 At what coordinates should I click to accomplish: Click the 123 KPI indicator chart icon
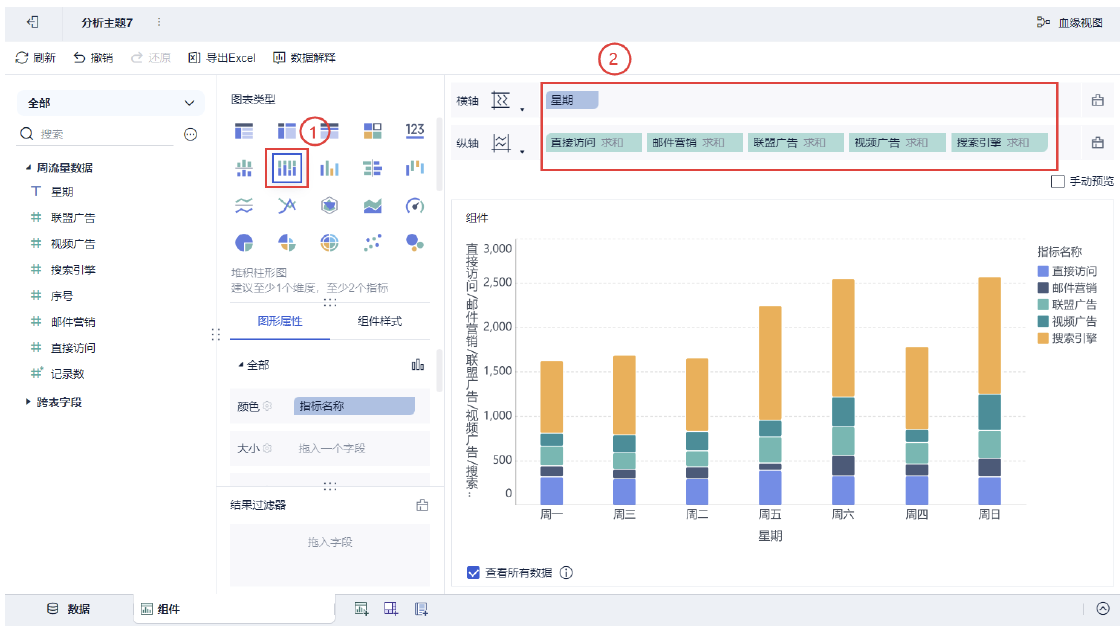click(414, 130)
